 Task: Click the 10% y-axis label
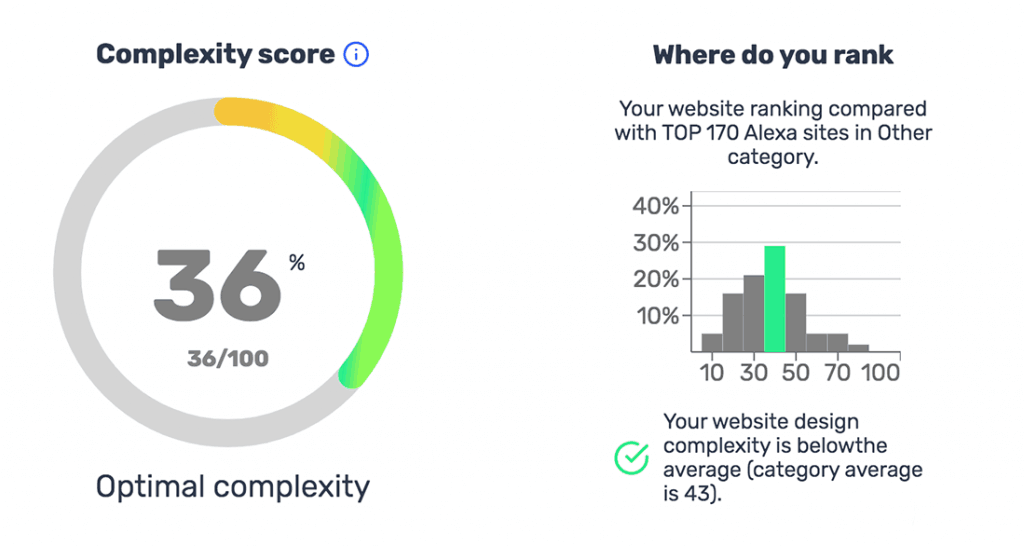[656, 316]
